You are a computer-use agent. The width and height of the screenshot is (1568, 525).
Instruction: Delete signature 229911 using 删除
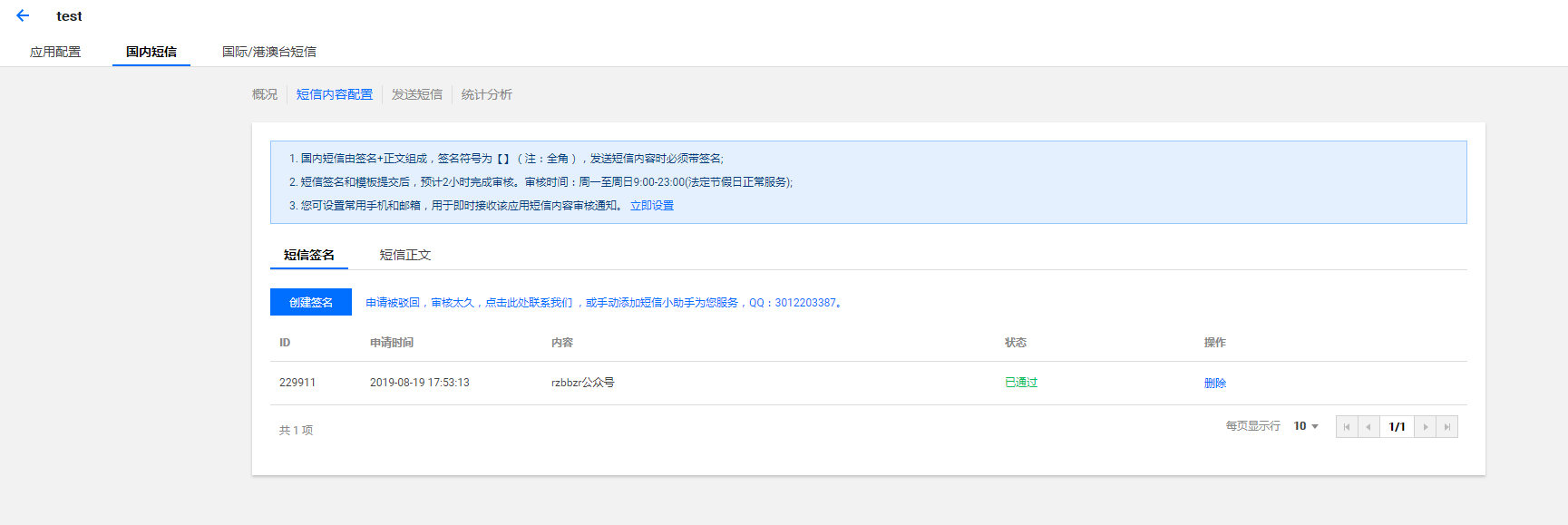1215,383
